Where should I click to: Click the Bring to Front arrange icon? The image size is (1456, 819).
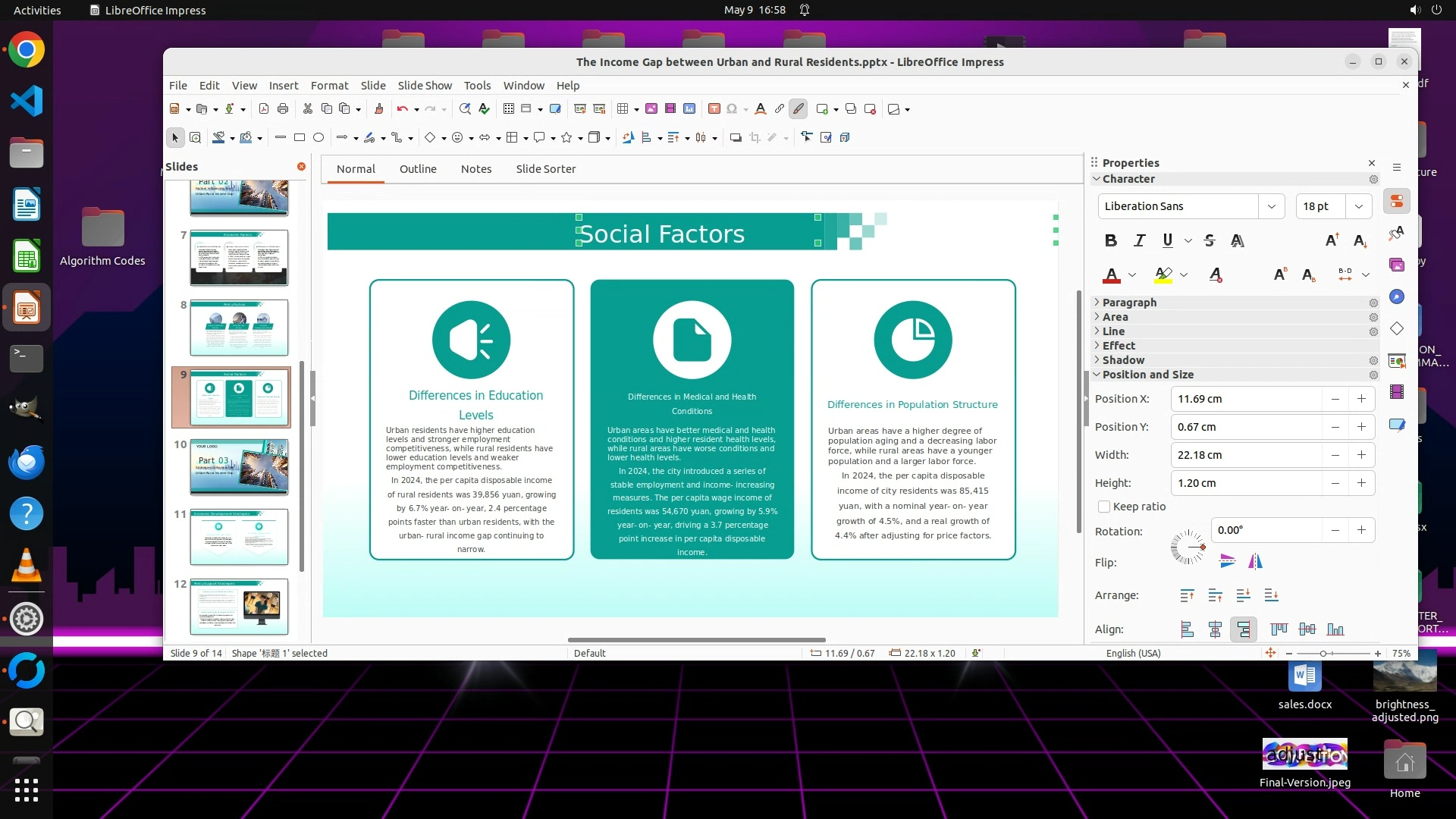coord(1187,595)
